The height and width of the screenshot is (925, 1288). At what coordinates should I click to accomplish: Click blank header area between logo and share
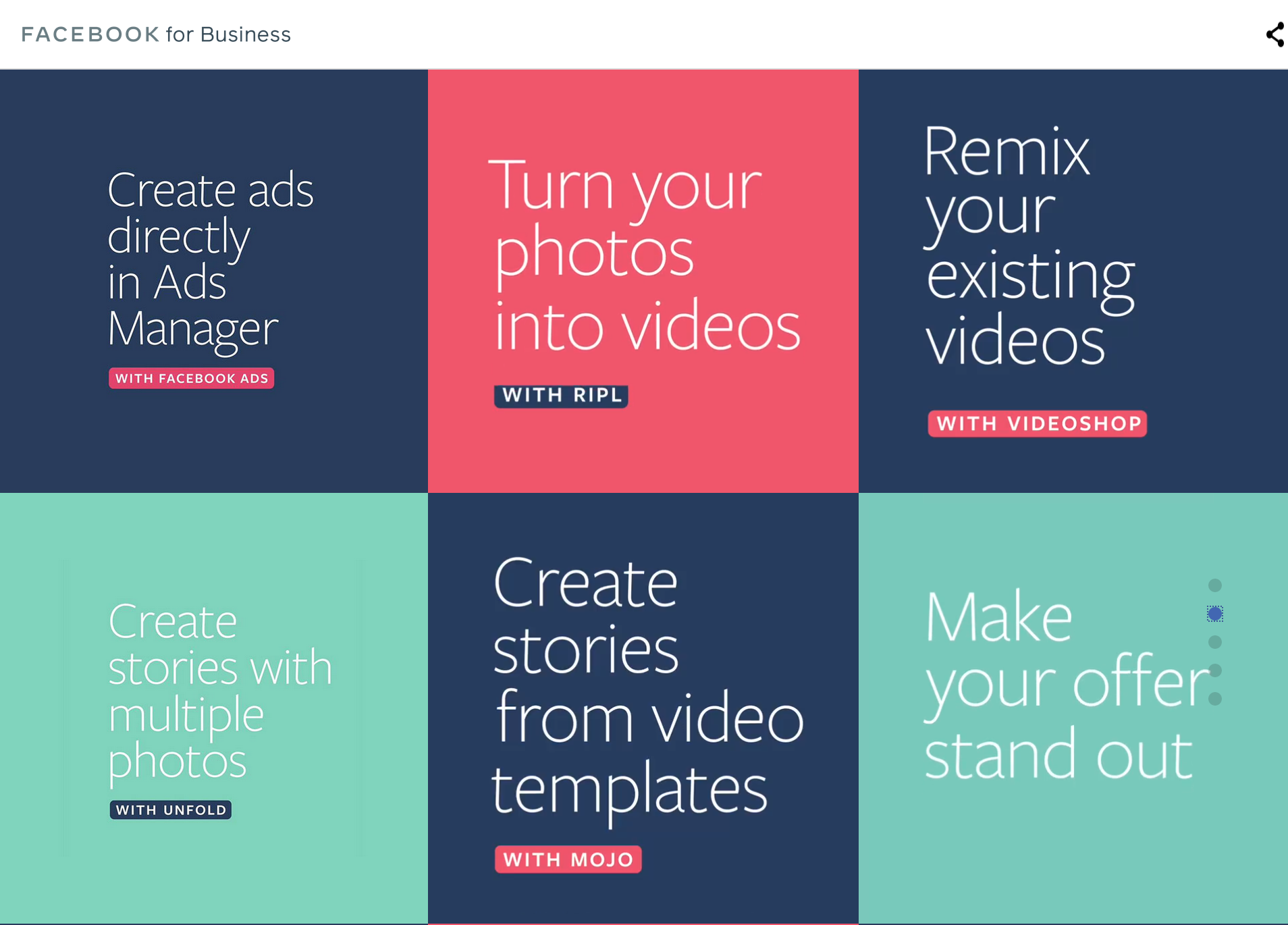pyautogui.click(x=743, y=34)
